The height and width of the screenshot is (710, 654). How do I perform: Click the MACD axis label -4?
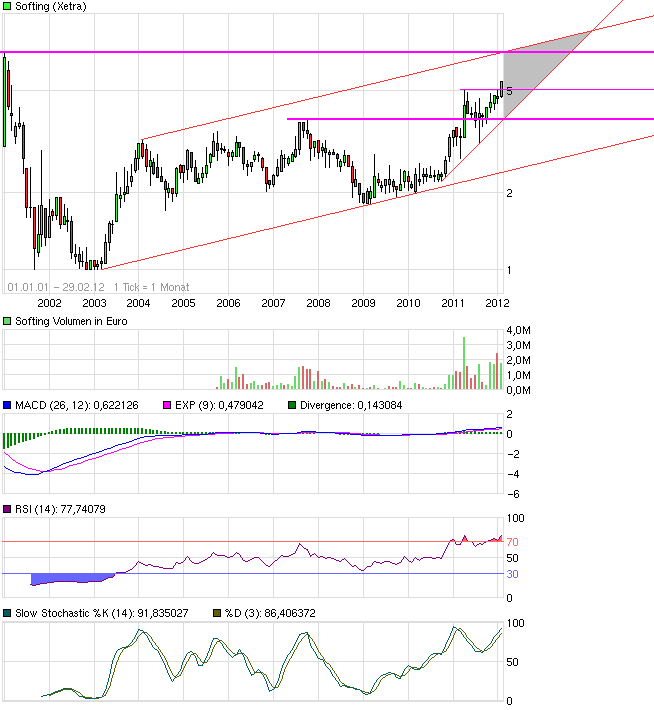click(513, 474)
